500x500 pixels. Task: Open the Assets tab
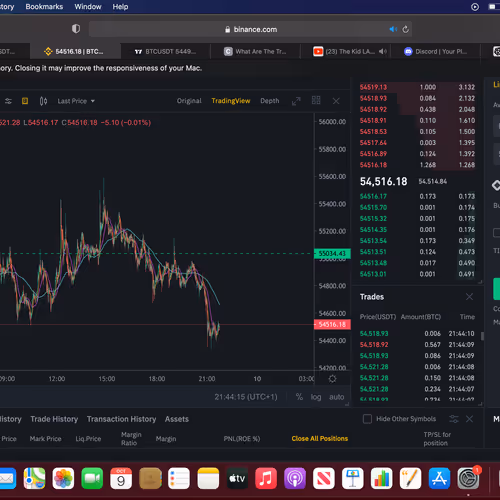pyautogui.click(x=177, y=419)
